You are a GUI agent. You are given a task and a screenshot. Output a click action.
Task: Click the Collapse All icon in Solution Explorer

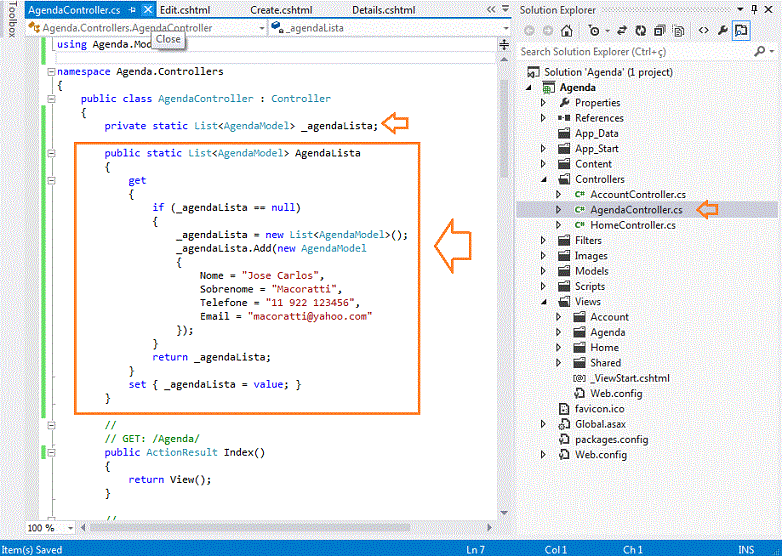click(x=659, y=31)
